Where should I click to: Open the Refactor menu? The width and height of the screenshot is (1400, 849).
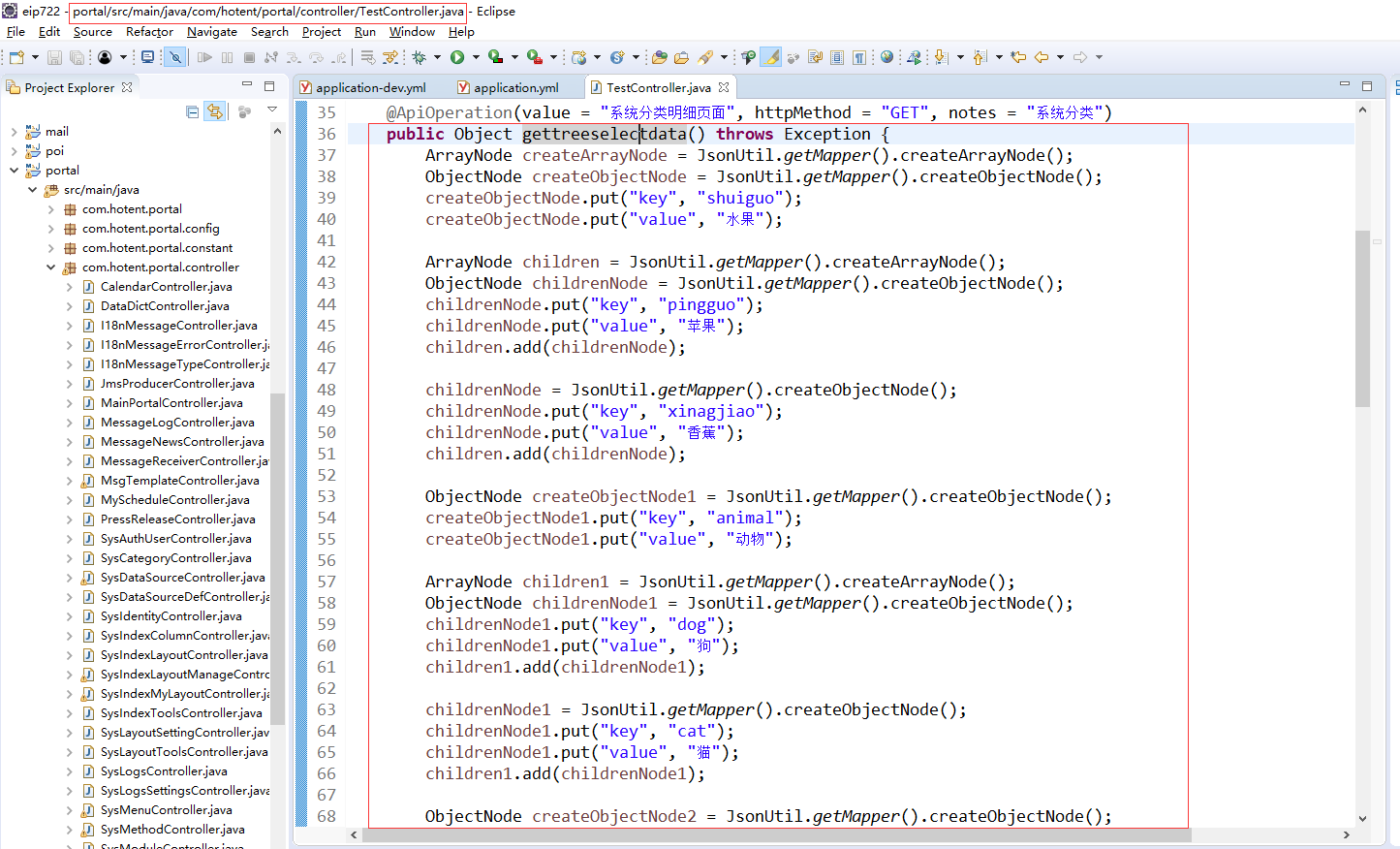[x=149, y=32]
